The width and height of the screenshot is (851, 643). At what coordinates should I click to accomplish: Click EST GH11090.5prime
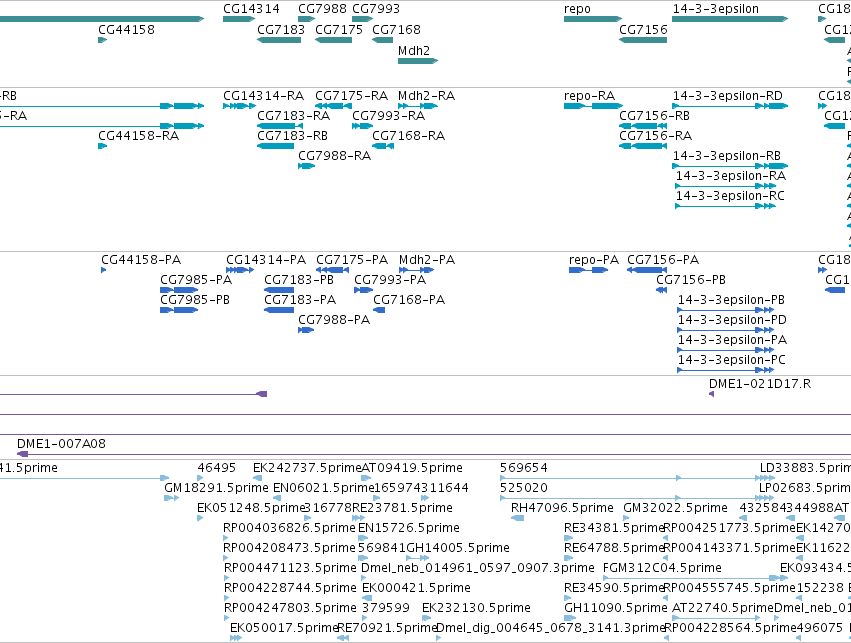click(570, 619)
